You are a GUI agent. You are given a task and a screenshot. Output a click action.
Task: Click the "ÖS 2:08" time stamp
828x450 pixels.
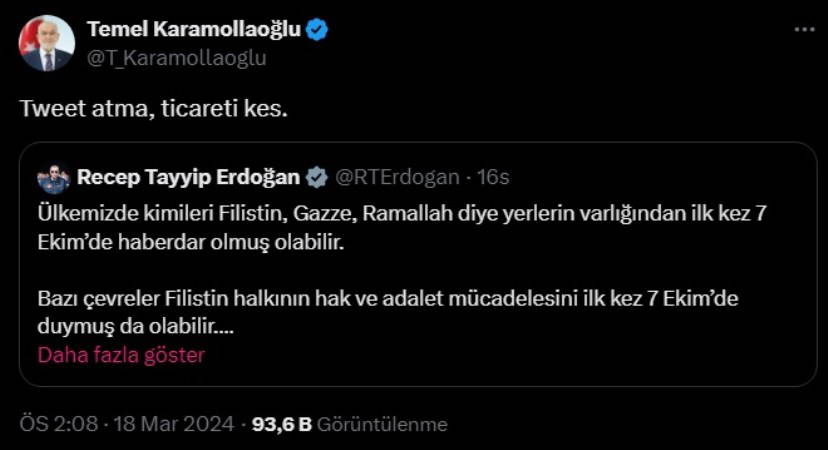[x=58, y=424]
